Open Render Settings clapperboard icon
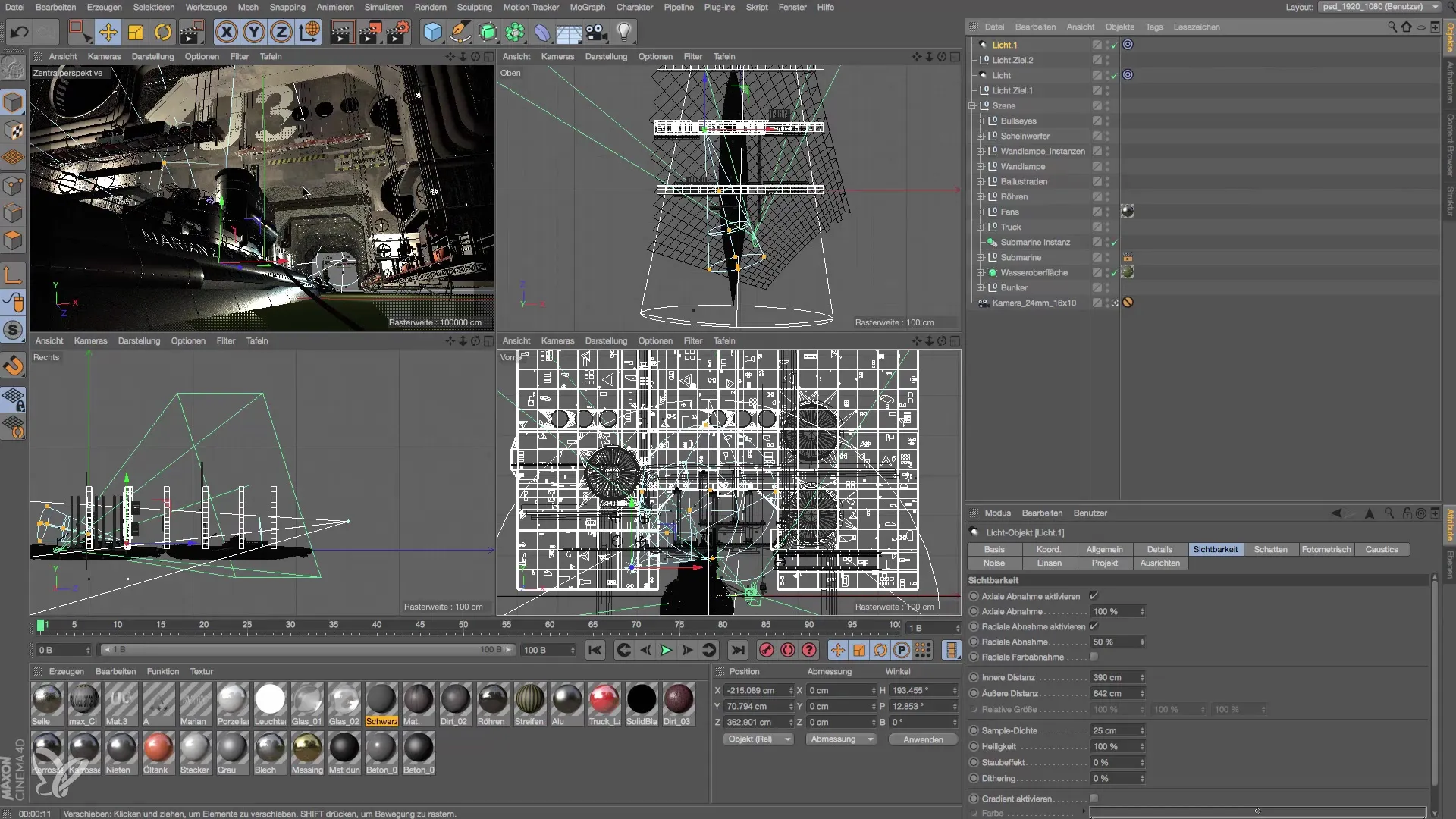This screenshot has width=1456, height=819. point(398,32)
